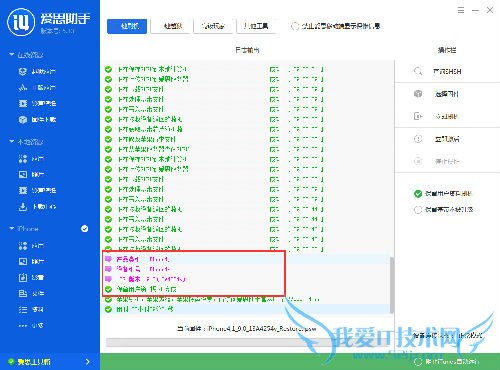Viewport: 500px width, 370px height.
Task: Expand the i4 toolbox footer arrow
Action: (88, 362)
